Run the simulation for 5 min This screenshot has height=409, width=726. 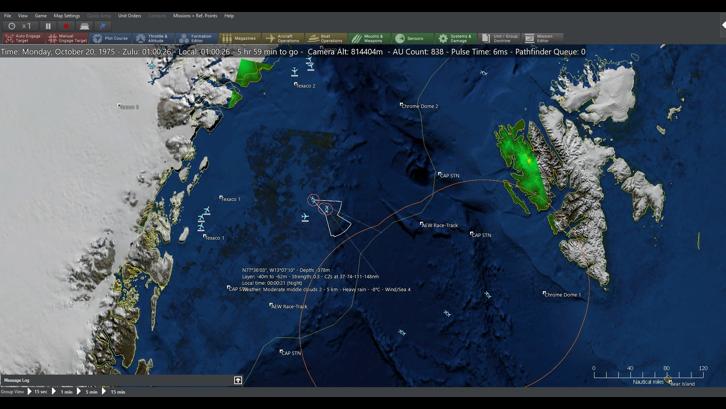coord(88,392)
